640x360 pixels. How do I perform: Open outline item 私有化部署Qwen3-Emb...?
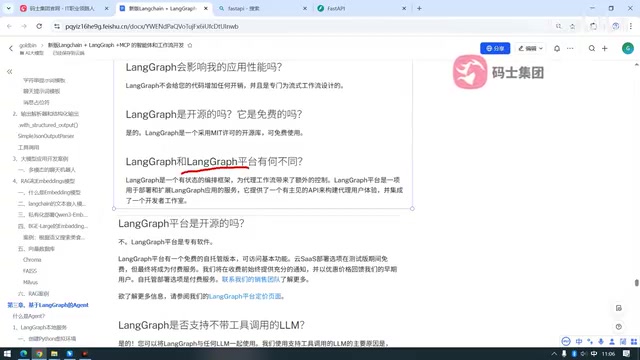(53, 215)
